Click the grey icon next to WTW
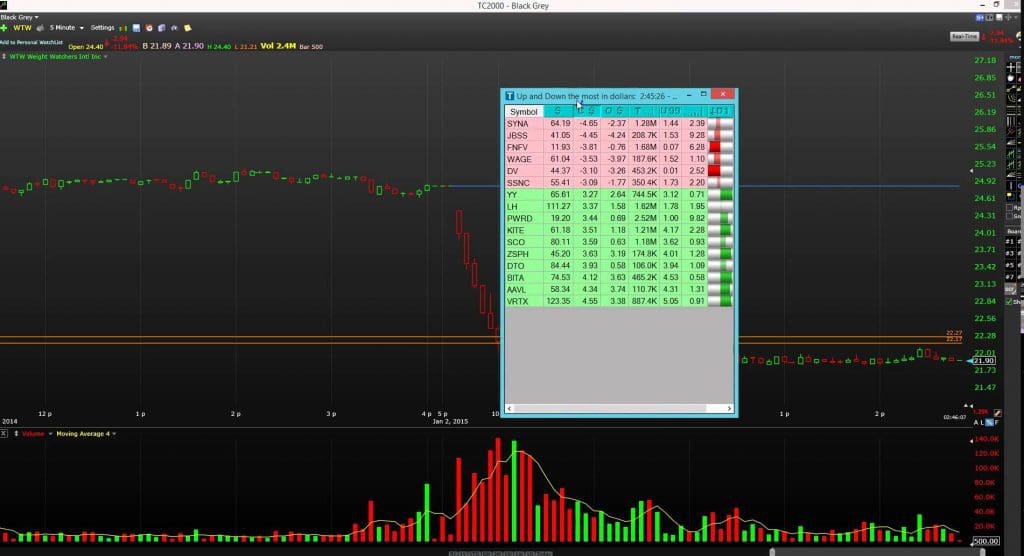Viewport: 1024px width, 556px height. click(40, 28)
